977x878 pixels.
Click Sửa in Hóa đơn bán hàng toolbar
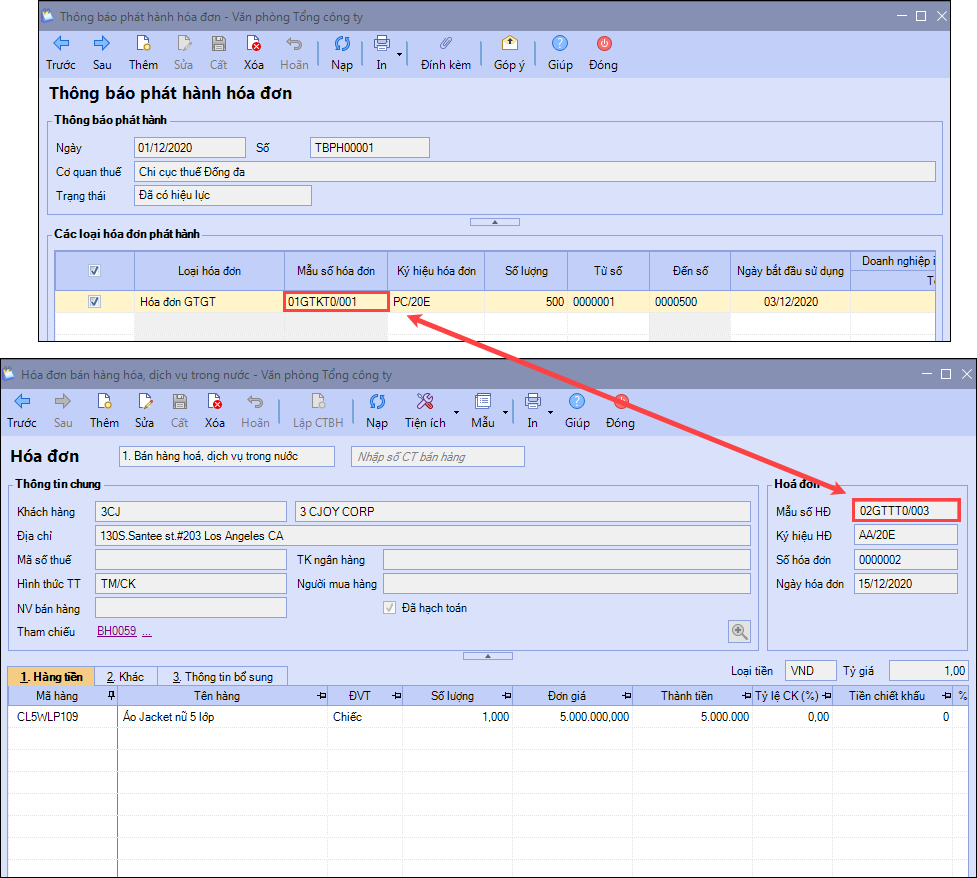coord(145,411)
